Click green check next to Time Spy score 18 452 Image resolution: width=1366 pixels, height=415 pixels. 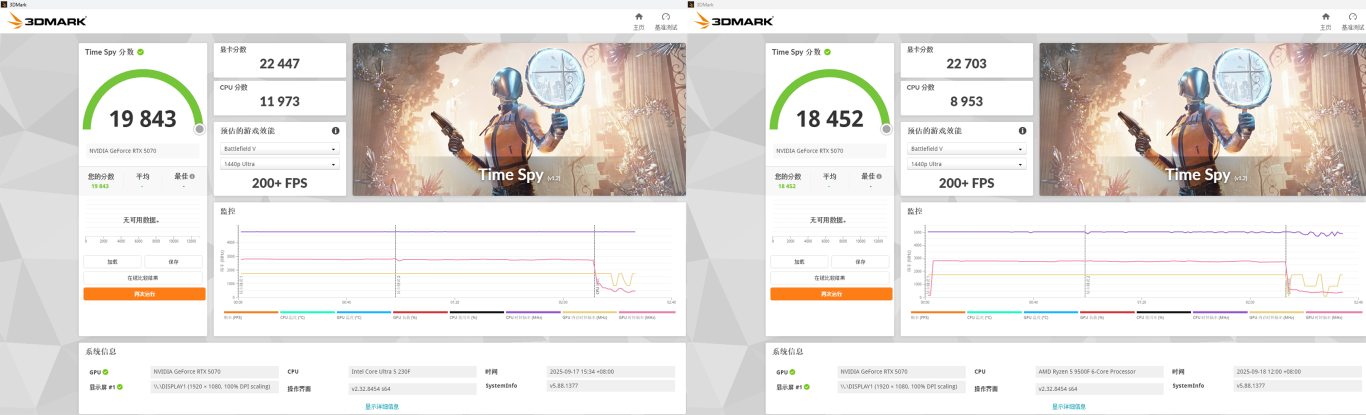point(828,51)
